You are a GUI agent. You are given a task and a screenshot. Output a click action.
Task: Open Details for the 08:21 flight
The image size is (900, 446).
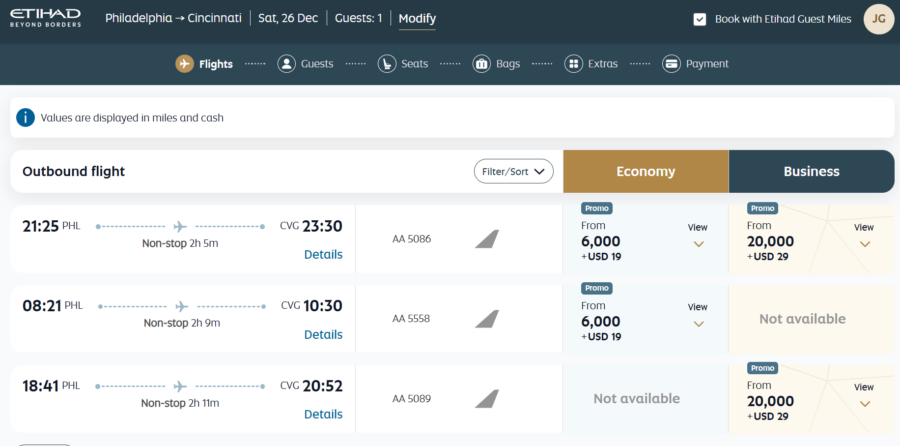point(323,334)
